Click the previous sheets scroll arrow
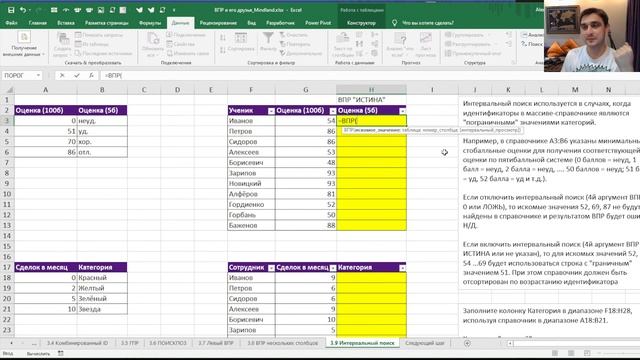 click(11, 343)
